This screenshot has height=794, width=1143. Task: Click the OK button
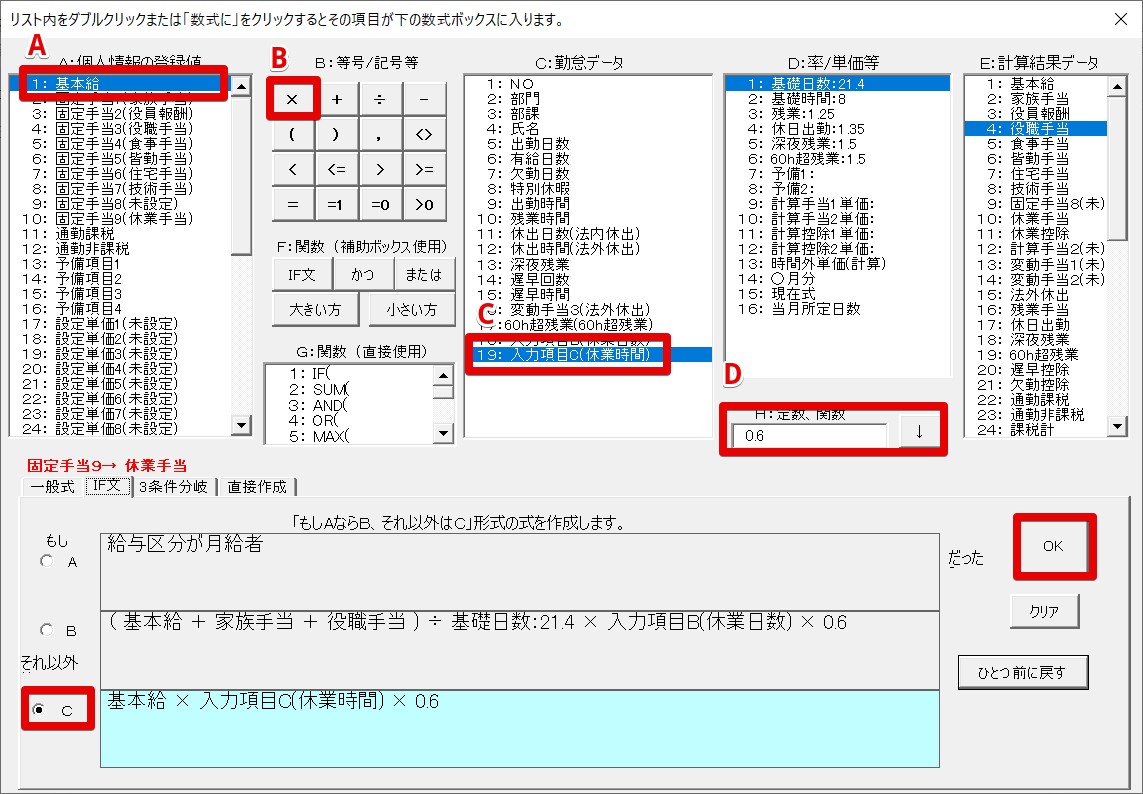pyautogui.click(x=1053, y=547)
